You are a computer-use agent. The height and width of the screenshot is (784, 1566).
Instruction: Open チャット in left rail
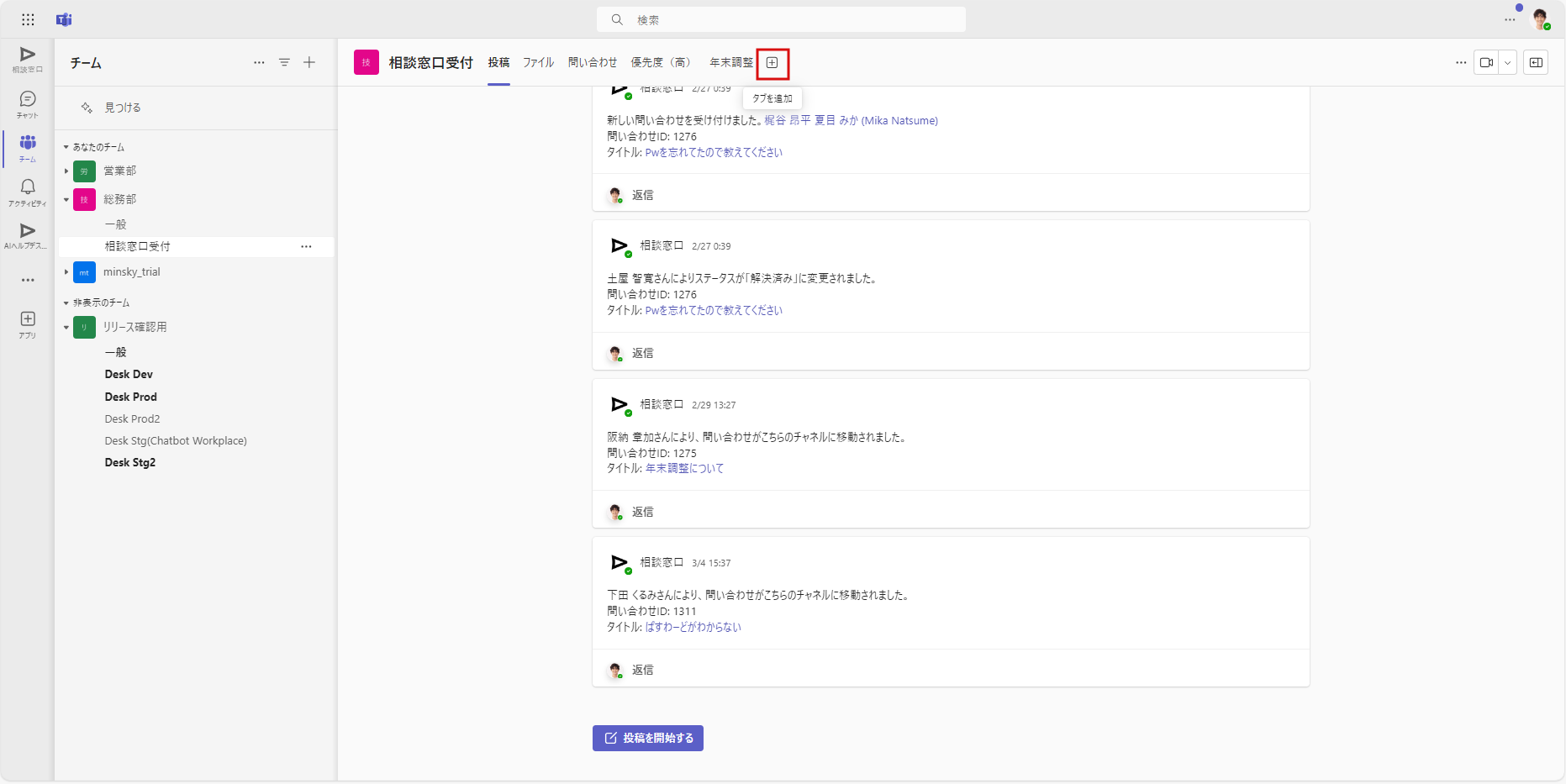[28, 104]
